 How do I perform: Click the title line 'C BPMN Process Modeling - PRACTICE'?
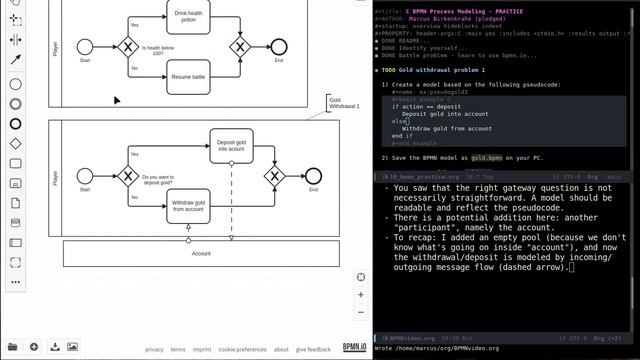pos(464,11)
